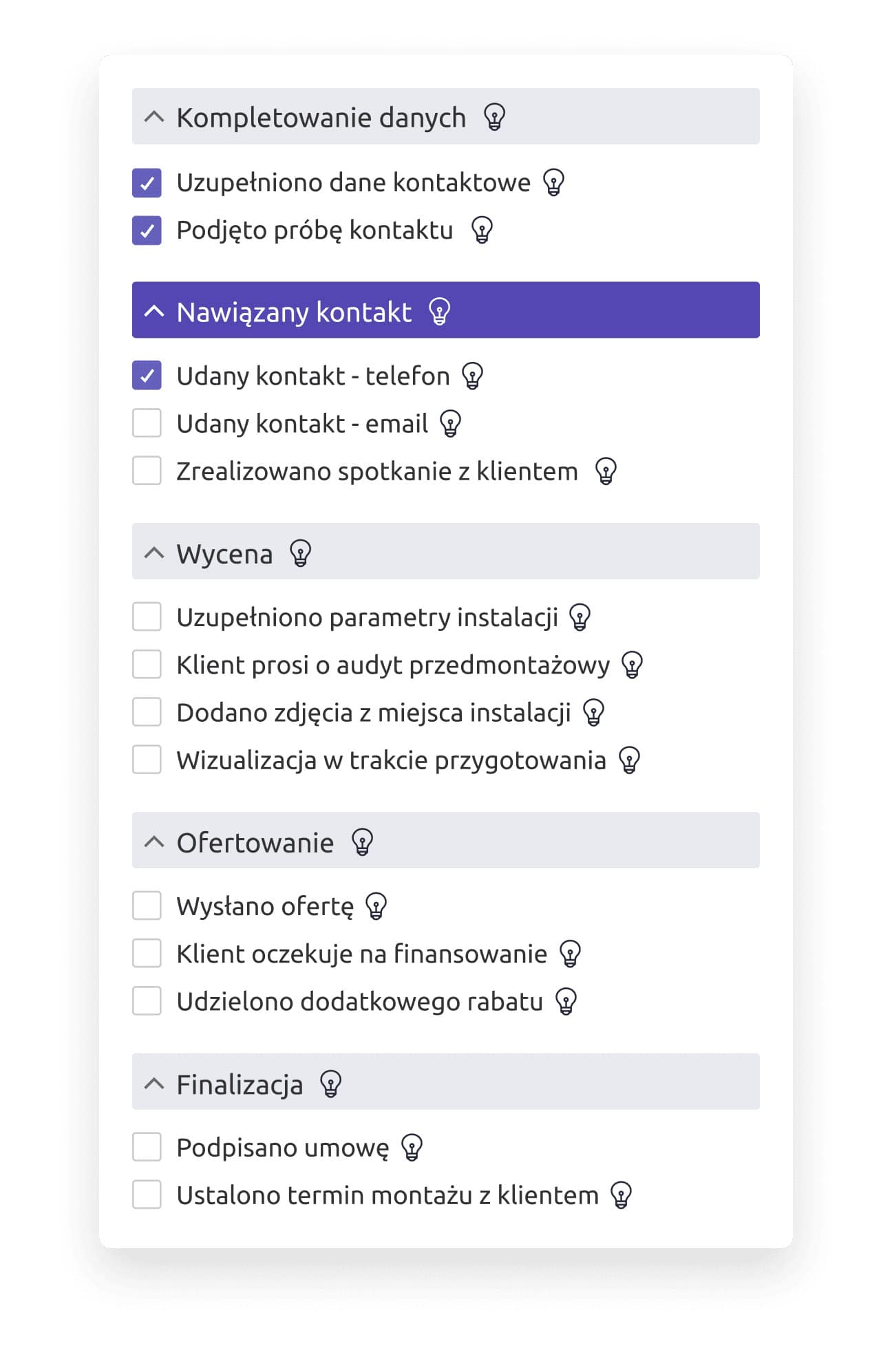Click the Dodano zdjęcia z miejsca instalacji label

click(x=374, y=713)
